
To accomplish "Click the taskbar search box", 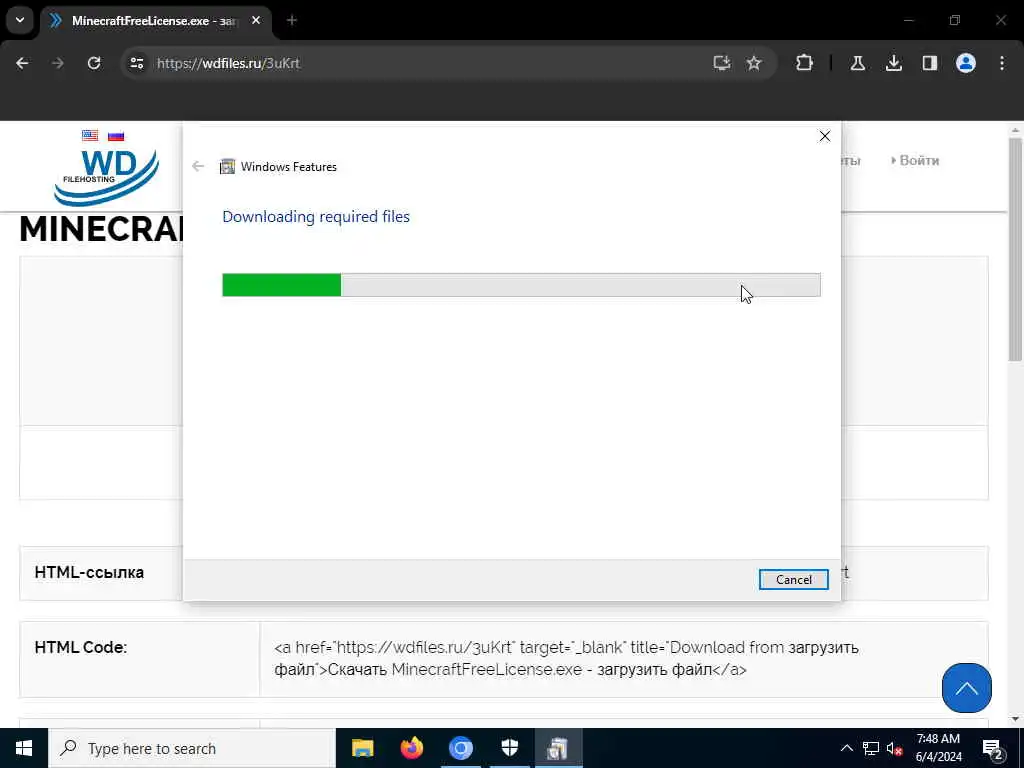I will 192,748.
